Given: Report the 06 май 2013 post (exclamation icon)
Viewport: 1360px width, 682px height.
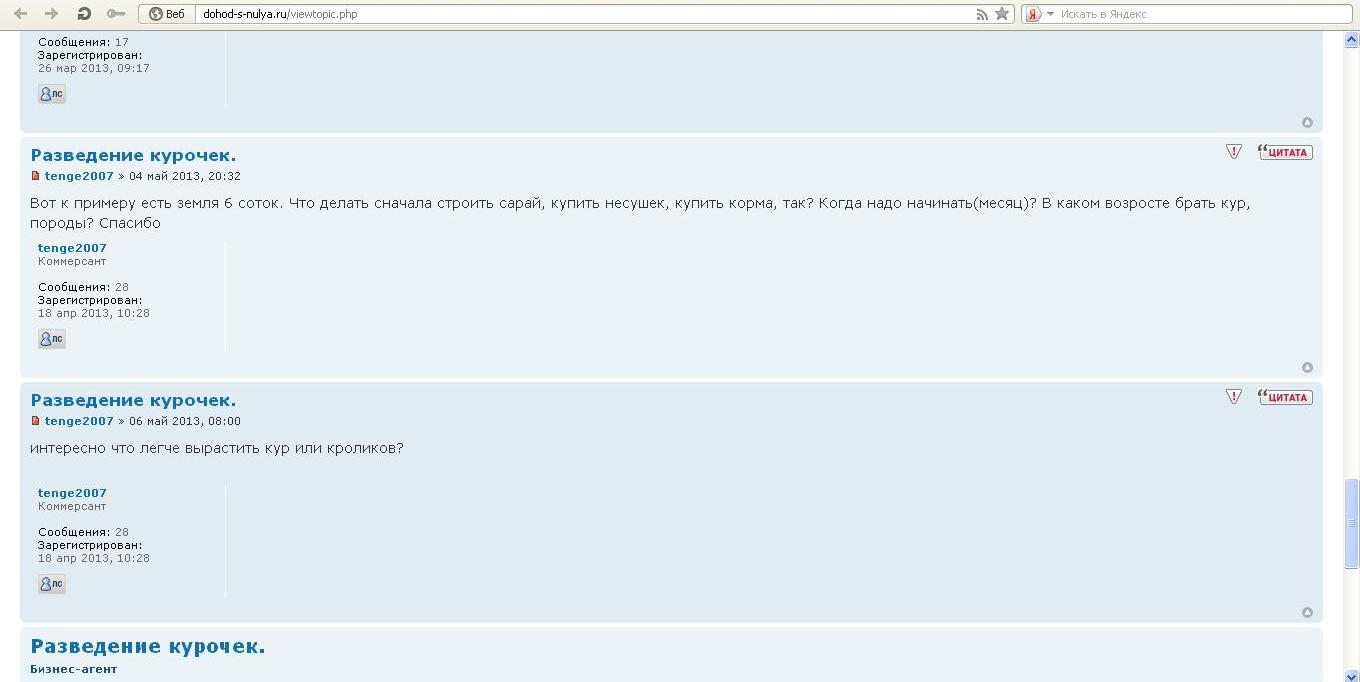Looking at the screenshot, I should click(x=1234, y=397).
